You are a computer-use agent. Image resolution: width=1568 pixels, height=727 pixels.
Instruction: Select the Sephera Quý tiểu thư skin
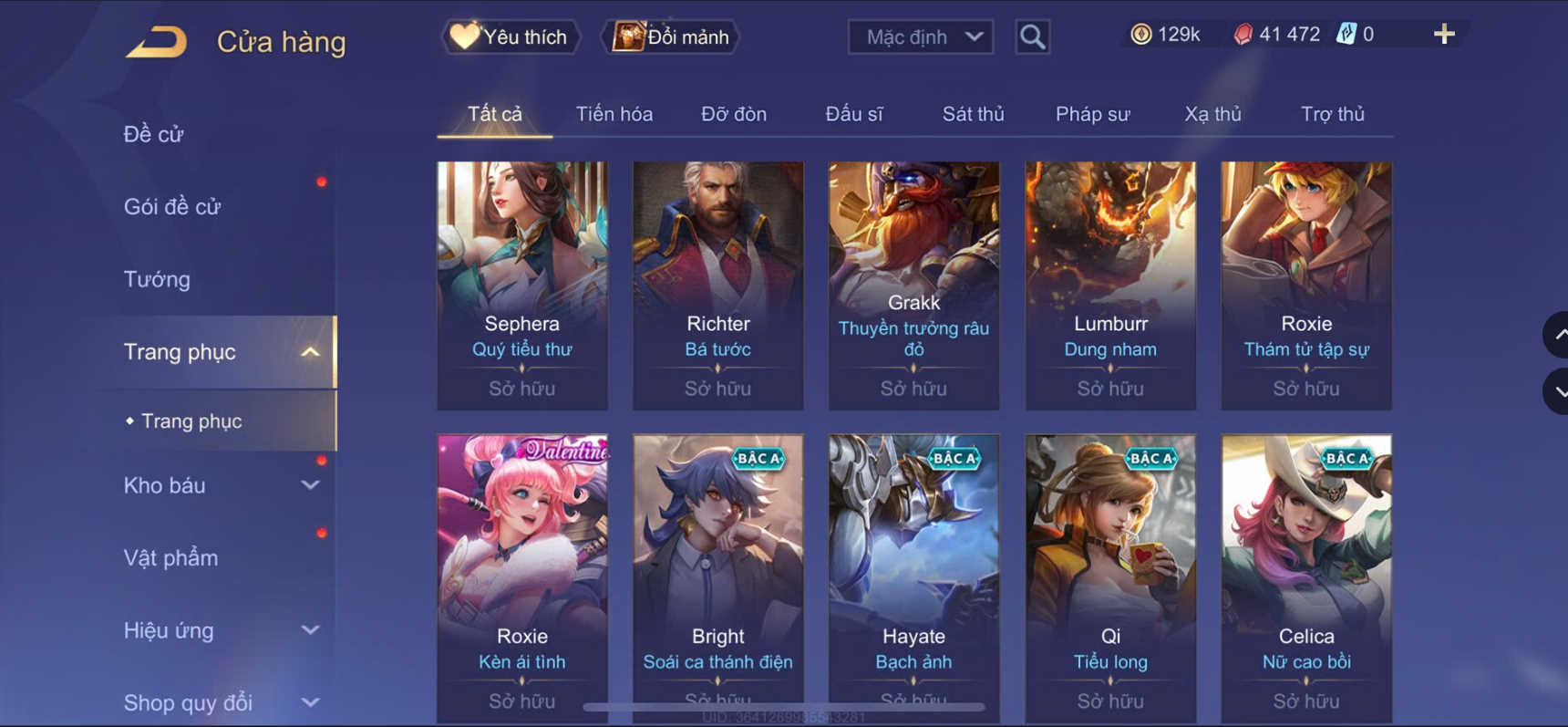[522, 286]
